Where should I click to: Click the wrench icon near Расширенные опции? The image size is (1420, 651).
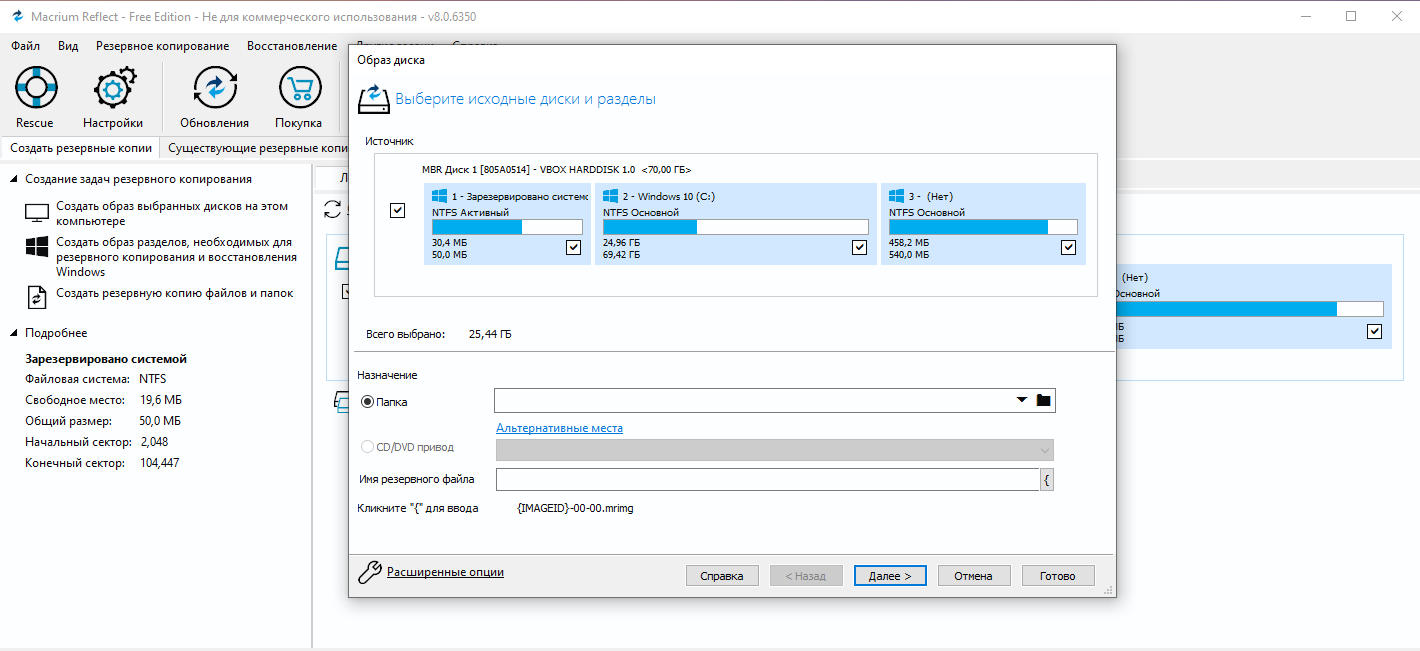pyautogui.click(x=370, y=572)
